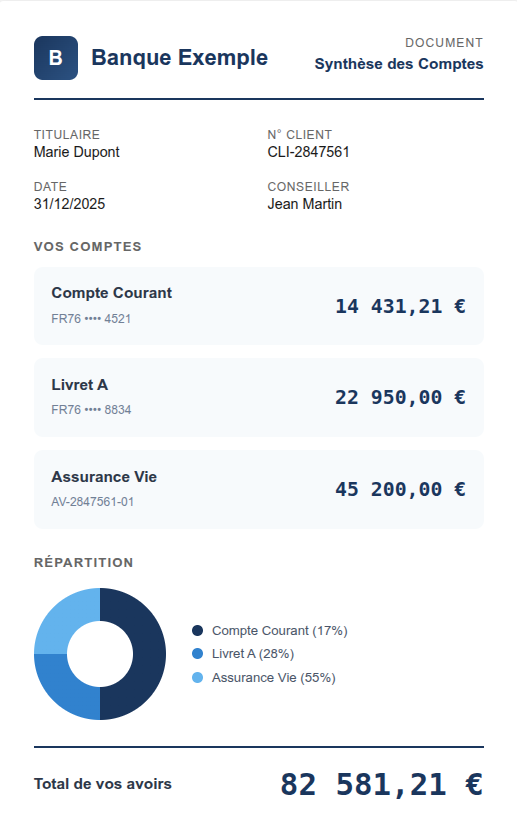Click the client number CLI-2847561

point(308,152)
